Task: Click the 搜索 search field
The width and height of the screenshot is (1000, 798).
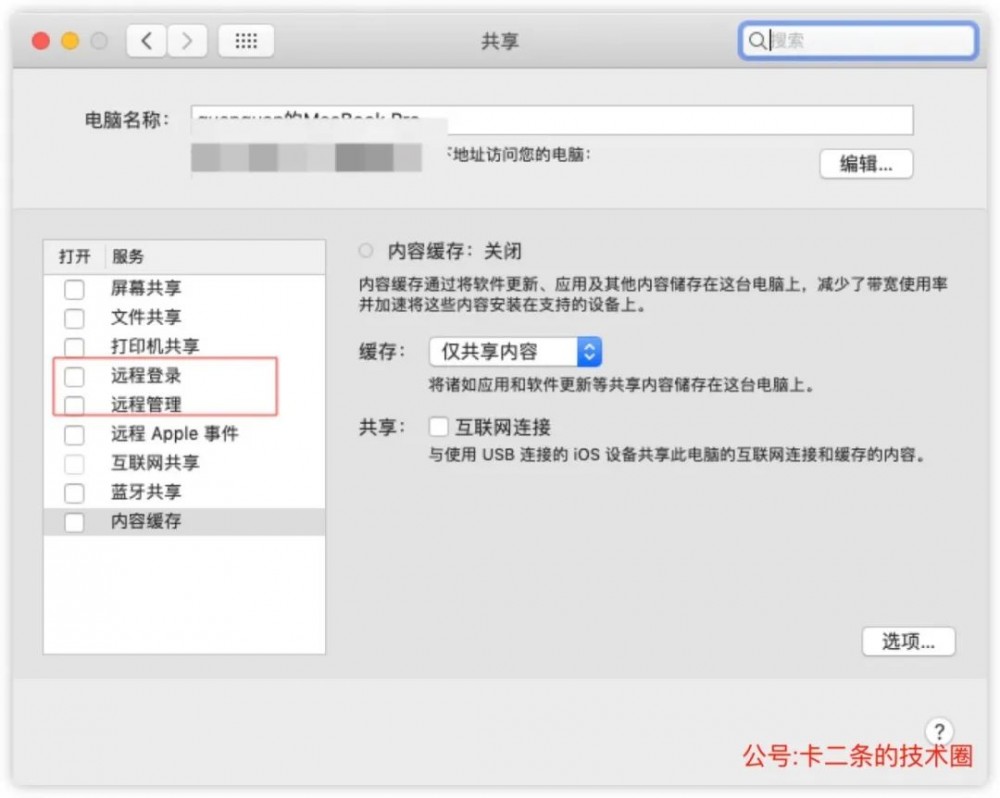Action: 860,41
